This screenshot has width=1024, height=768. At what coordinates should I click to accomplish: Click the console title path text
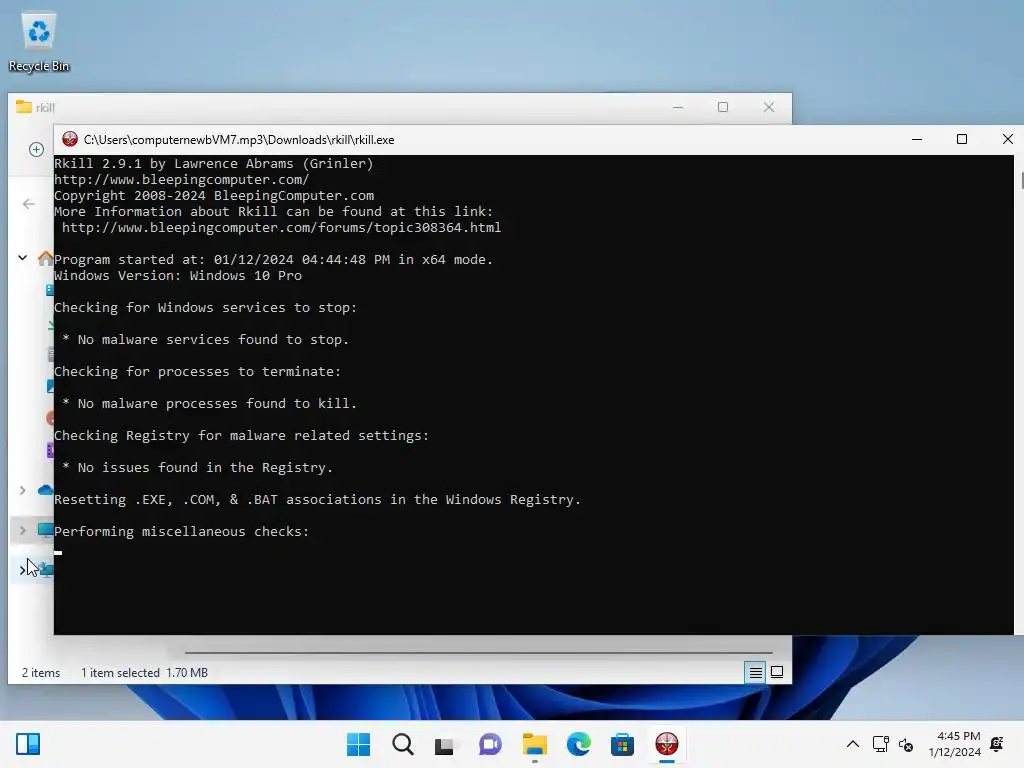[x=239, y=140]
